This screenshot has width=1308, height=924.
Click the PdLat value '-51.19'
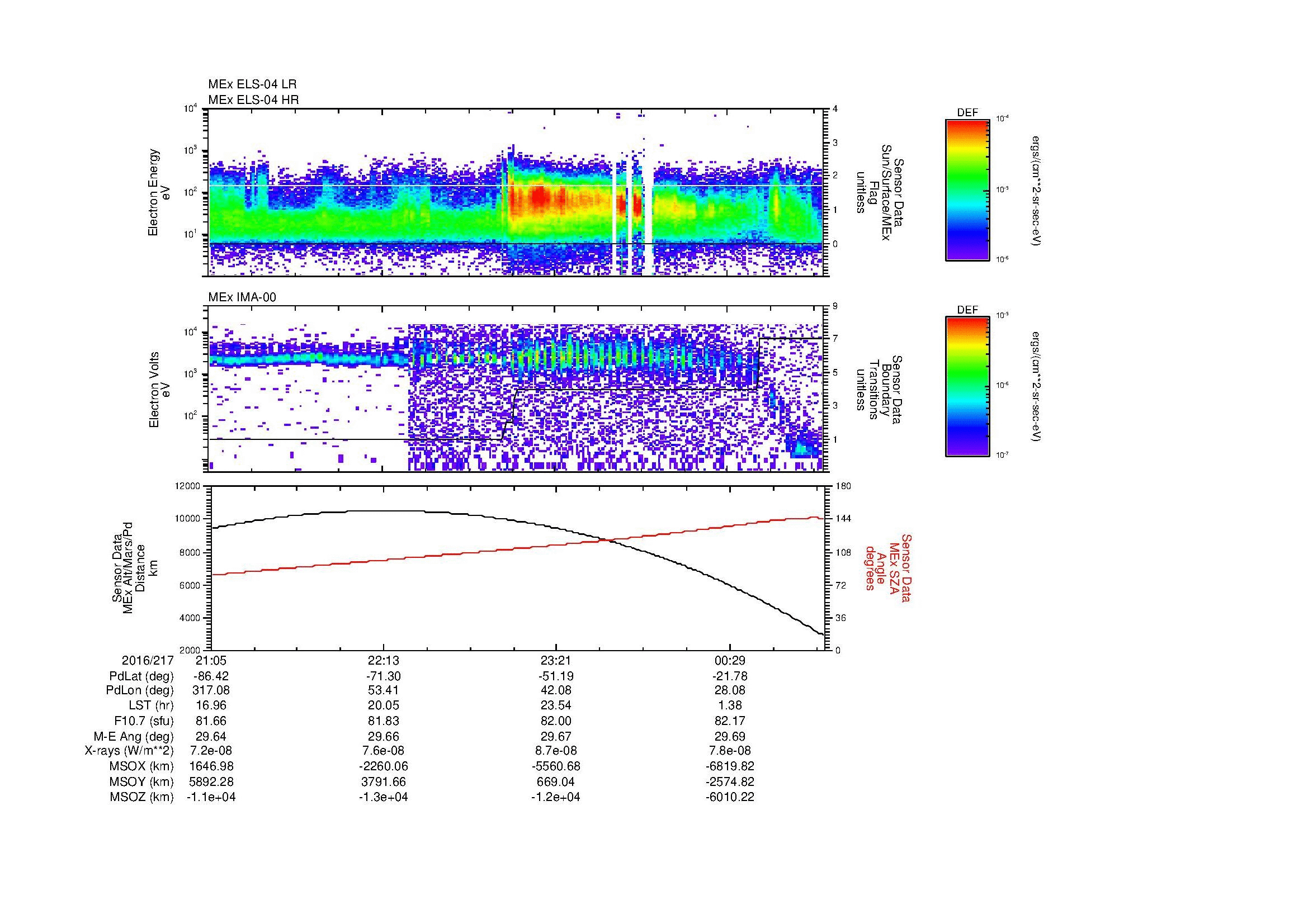(556, 676)
